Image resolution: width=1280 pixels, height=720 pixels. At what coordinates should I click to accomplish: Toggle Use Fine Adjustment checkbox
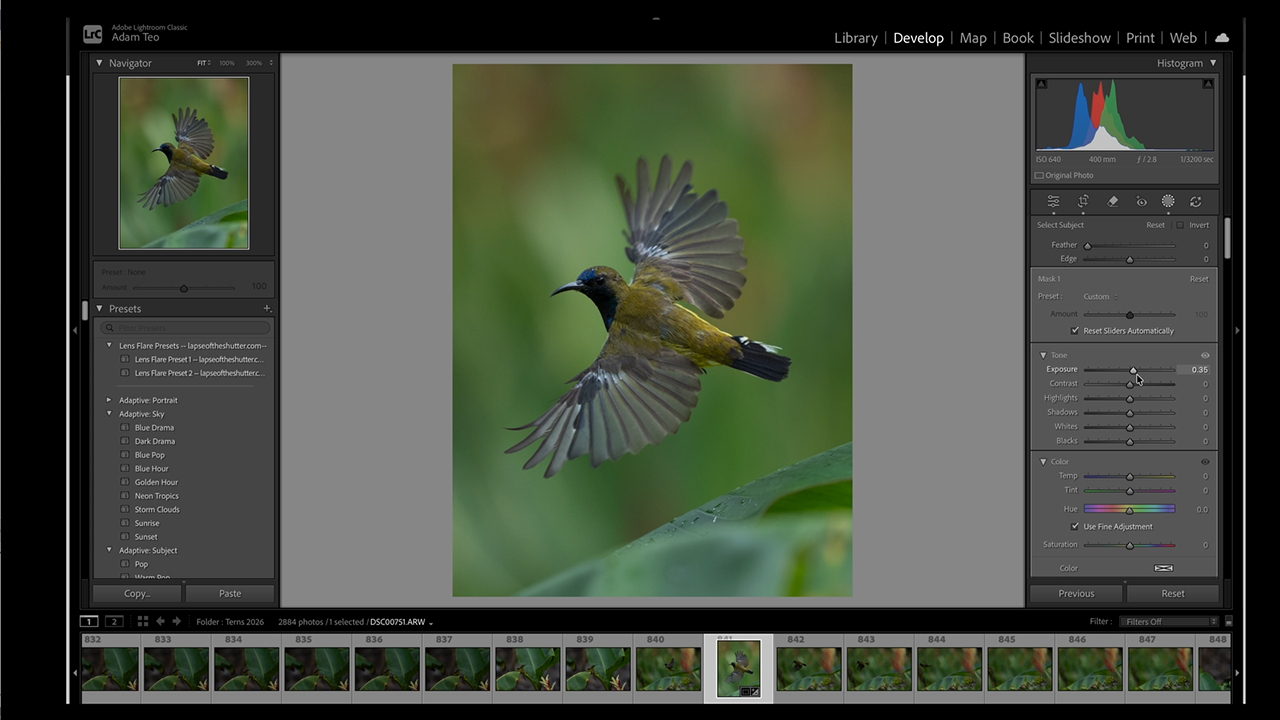pos(1075,526)
